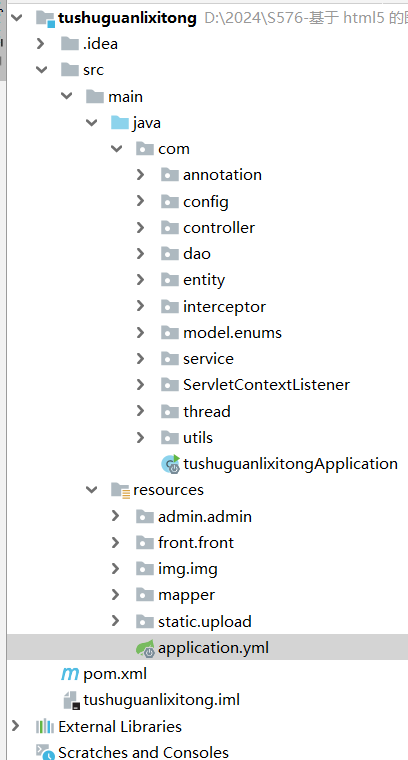Click the tushuguanlixitong project module icon
The width and height of the screenshot is (408, 760).
point(45,18)
